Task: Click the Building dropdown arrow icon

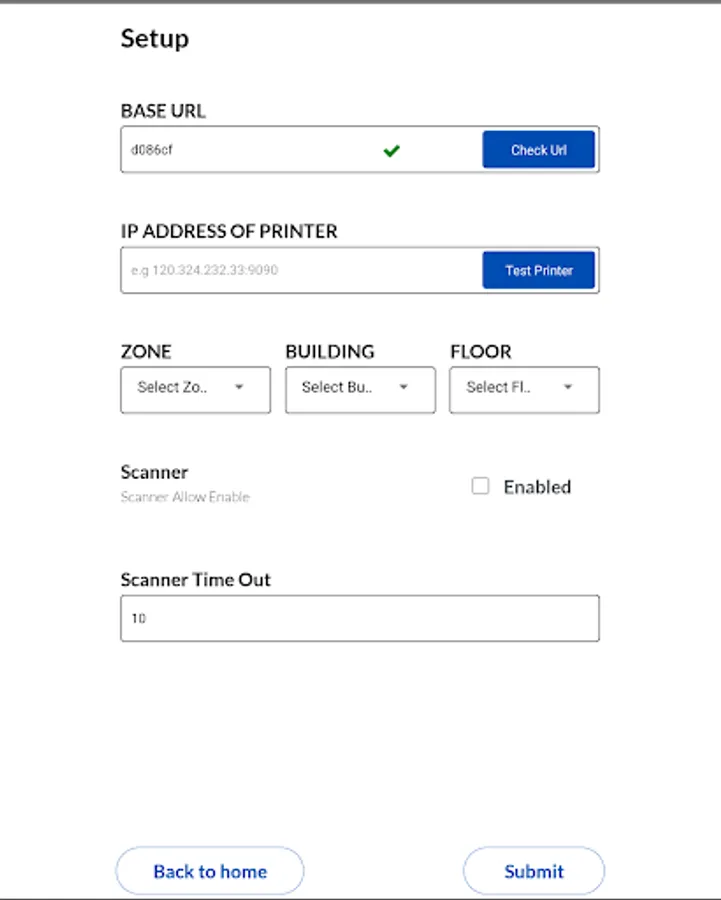Action: click(x=404, y=387)
